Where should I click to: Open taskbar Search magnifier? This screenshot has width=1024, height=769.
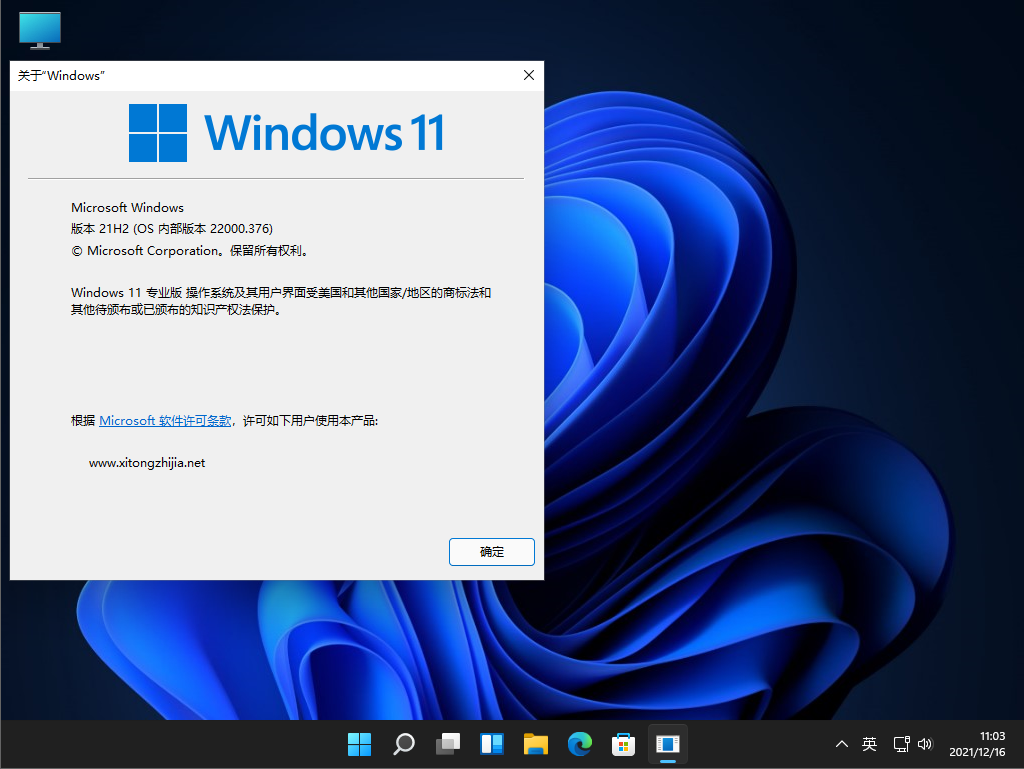coord(403,744)
